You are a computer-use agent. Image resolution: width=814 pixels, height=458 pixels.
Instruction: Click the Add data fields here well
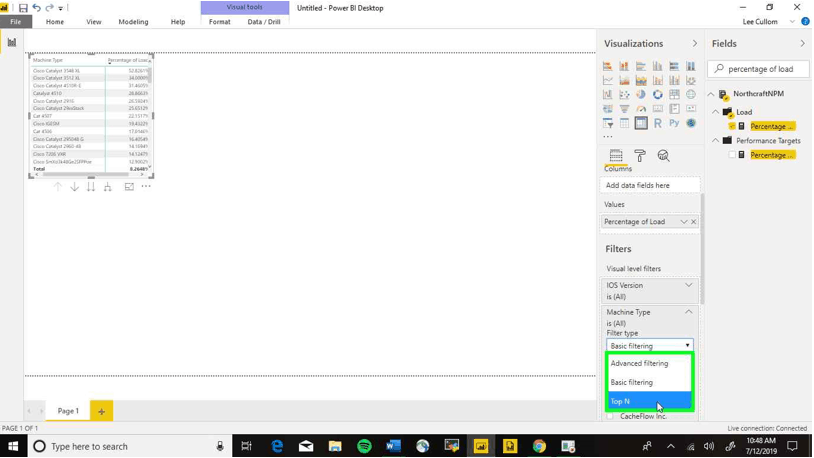click(x=649, y=185)
